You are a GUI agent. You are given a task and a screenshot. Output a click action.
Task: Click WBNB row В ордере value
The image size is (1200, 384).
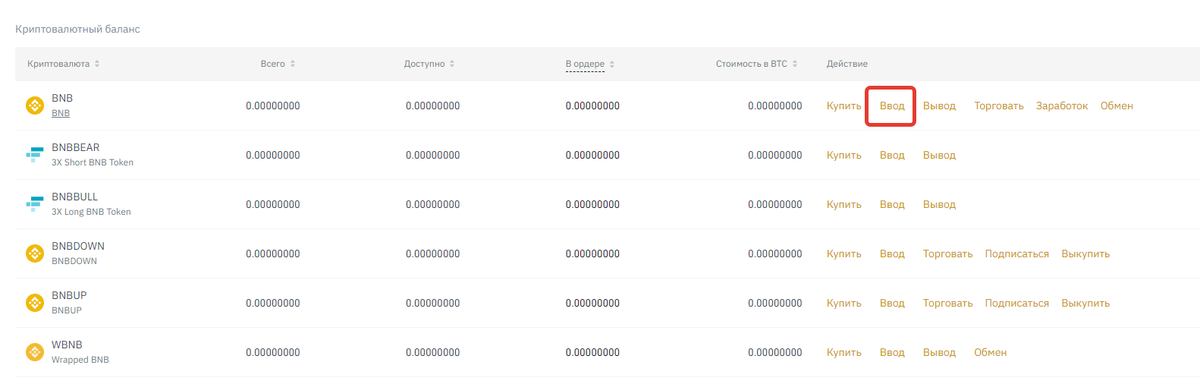(x=593, y=352)
